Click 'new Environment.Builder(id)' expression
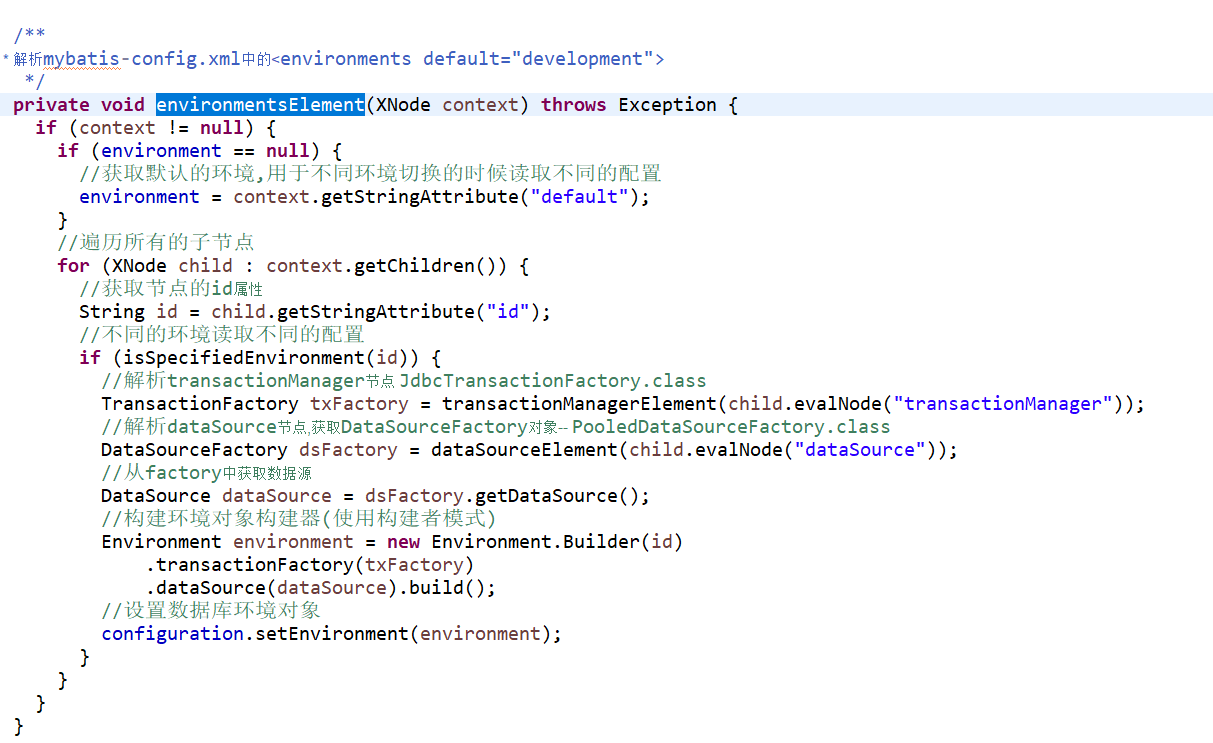The image size is (1213, 743). [x=535, y=542]
